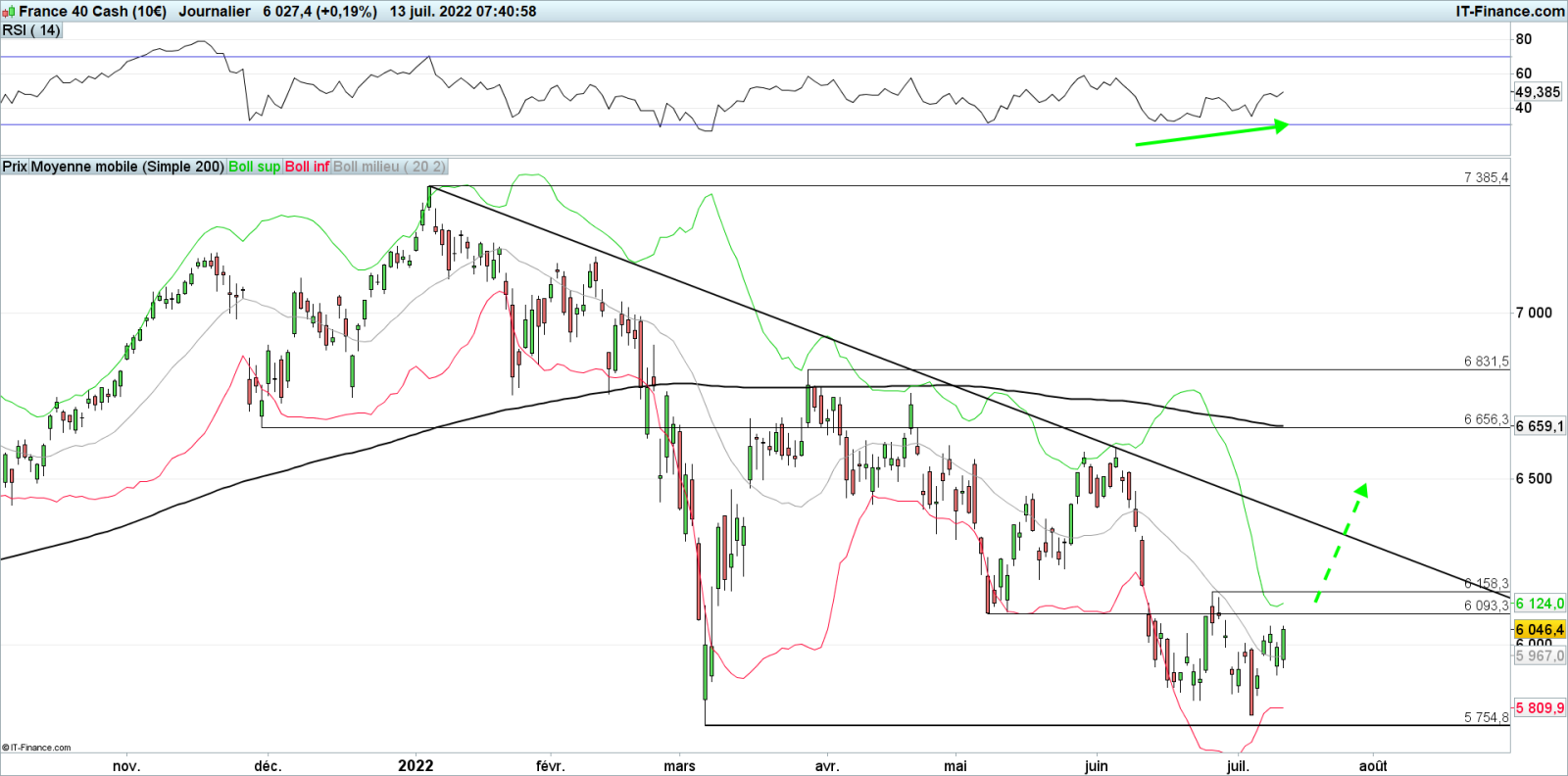Click the août label on time axis

click(1373, 765)
